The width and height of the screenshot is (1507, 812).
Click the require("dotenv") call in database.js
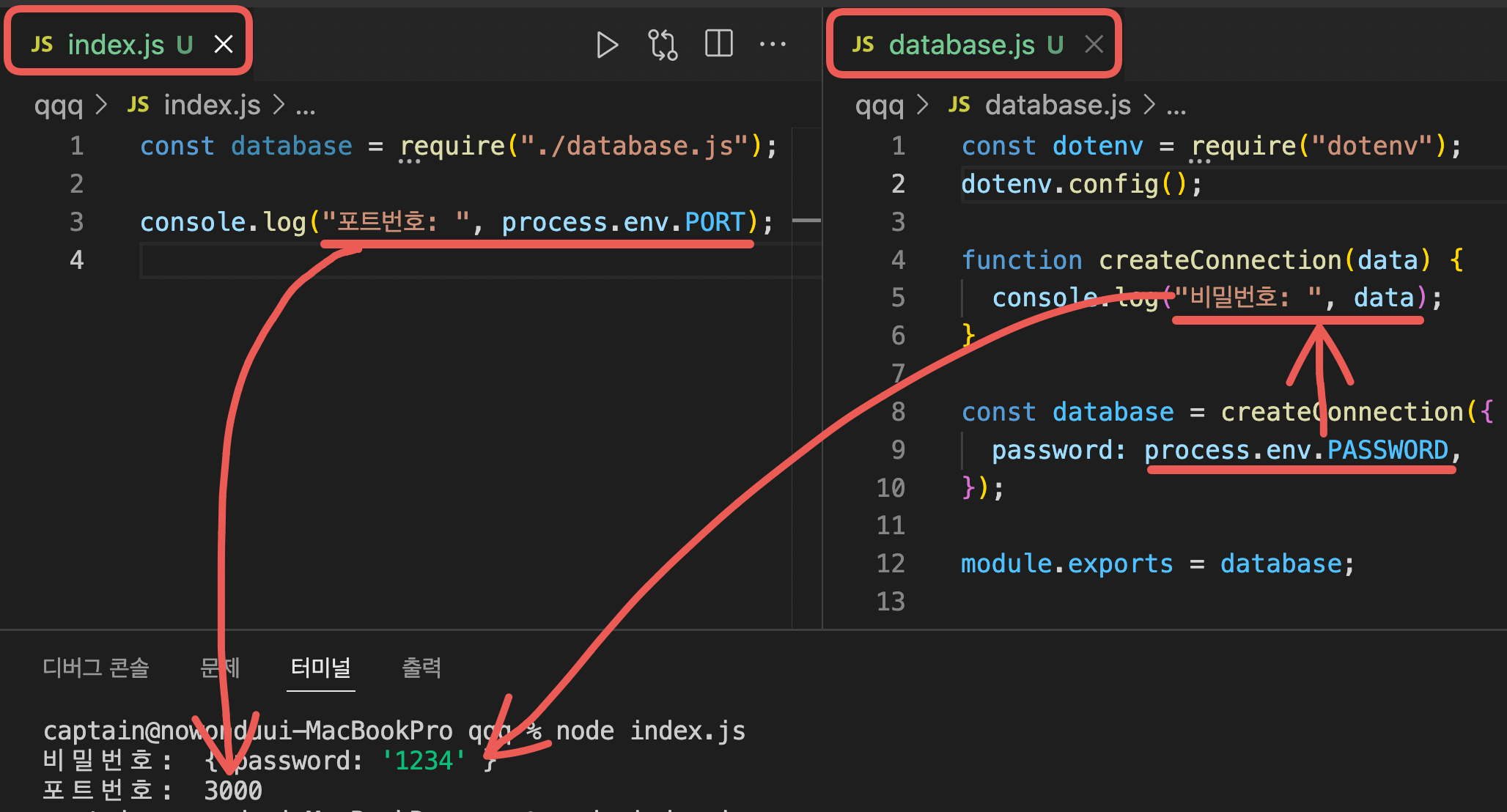tap(1319, 146)
